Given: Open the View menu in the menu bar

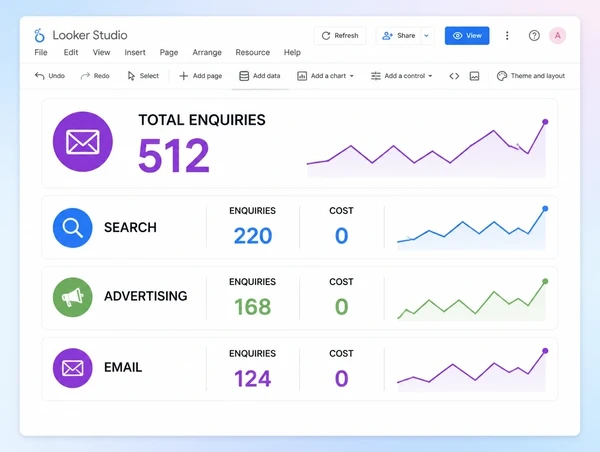Looking at the screenshot, I should click(x=101, y=52).
